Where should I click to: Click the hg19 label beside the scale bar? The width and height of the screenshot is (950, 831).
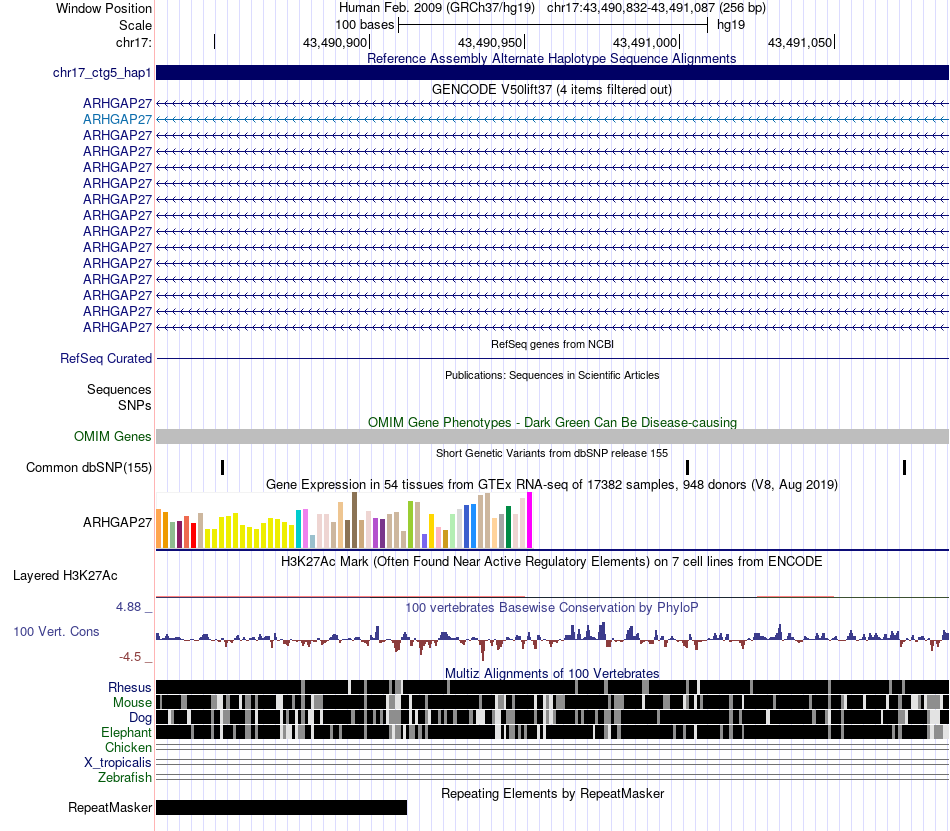tap(731, 25)
